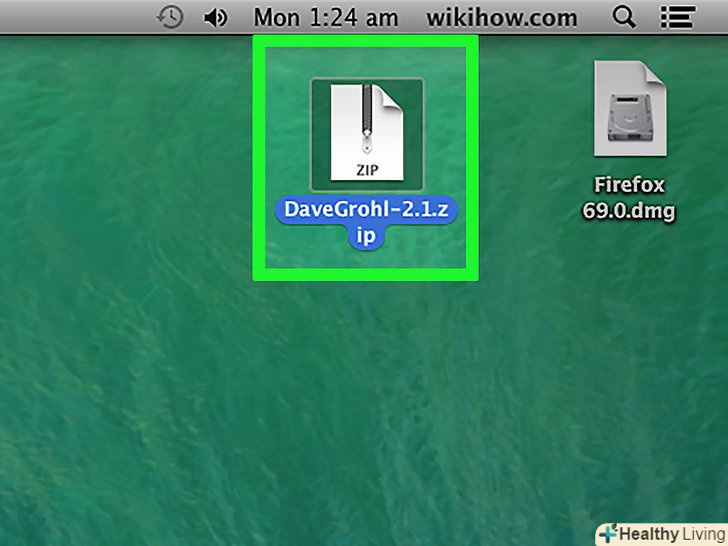Select the Firefox disk image file icon
The width and height of the screenshot is (728, 546).
630,108
